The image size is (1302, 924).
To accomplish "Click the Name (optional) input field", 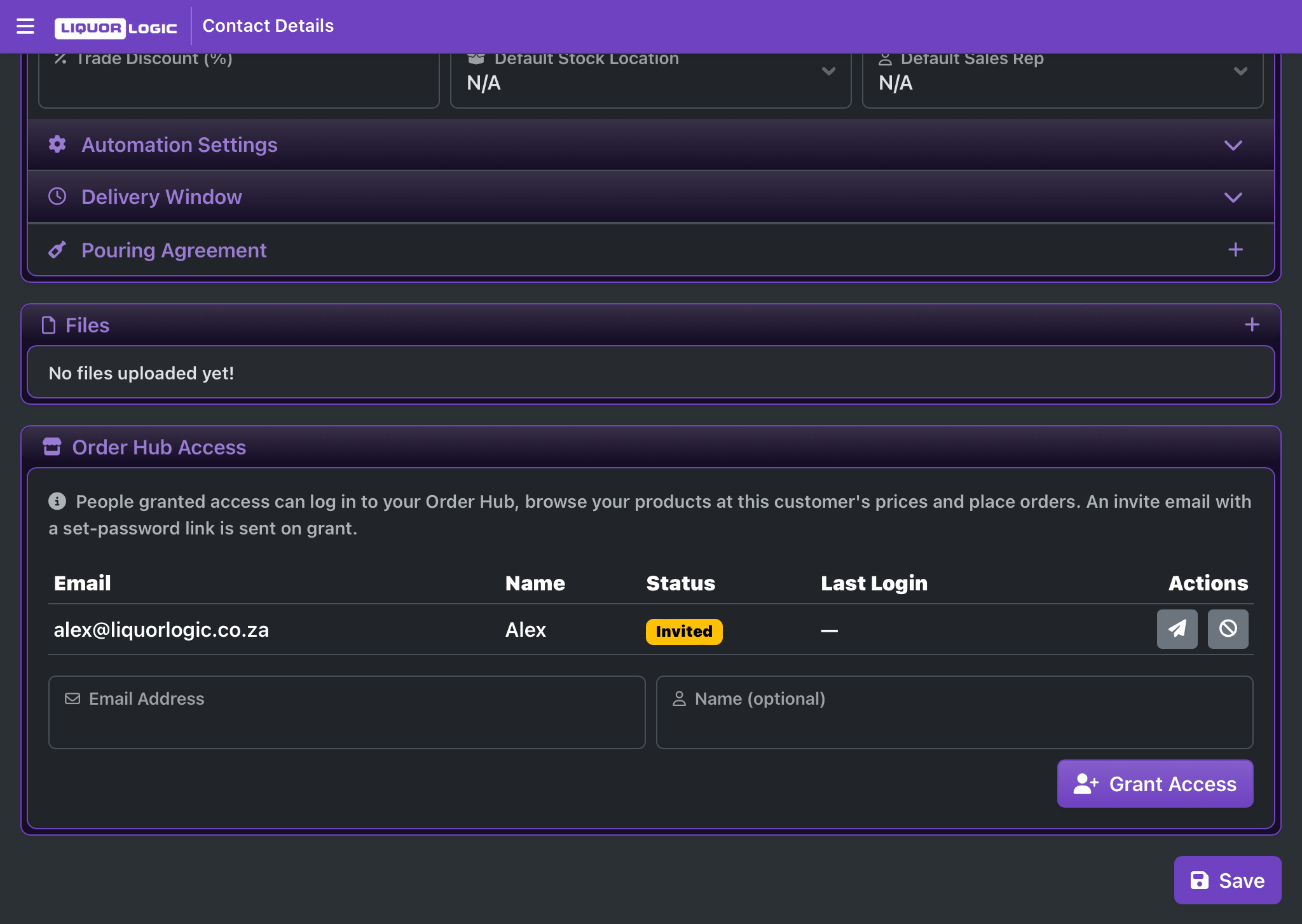I will click(x=955, y=712).
